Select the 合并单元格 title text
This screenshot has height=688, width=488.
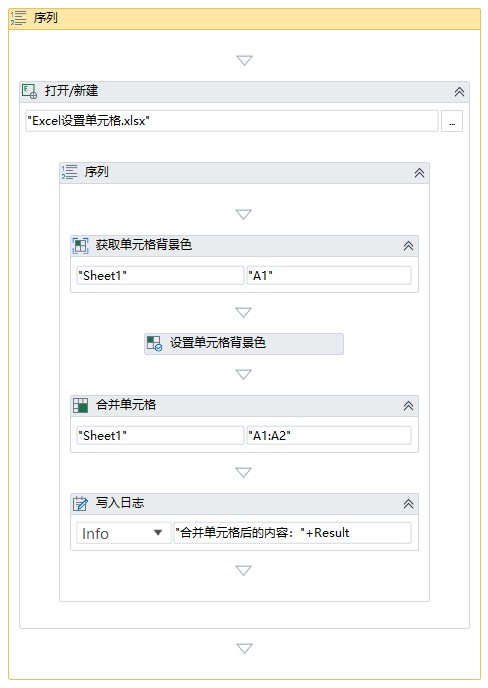[126, 405]
